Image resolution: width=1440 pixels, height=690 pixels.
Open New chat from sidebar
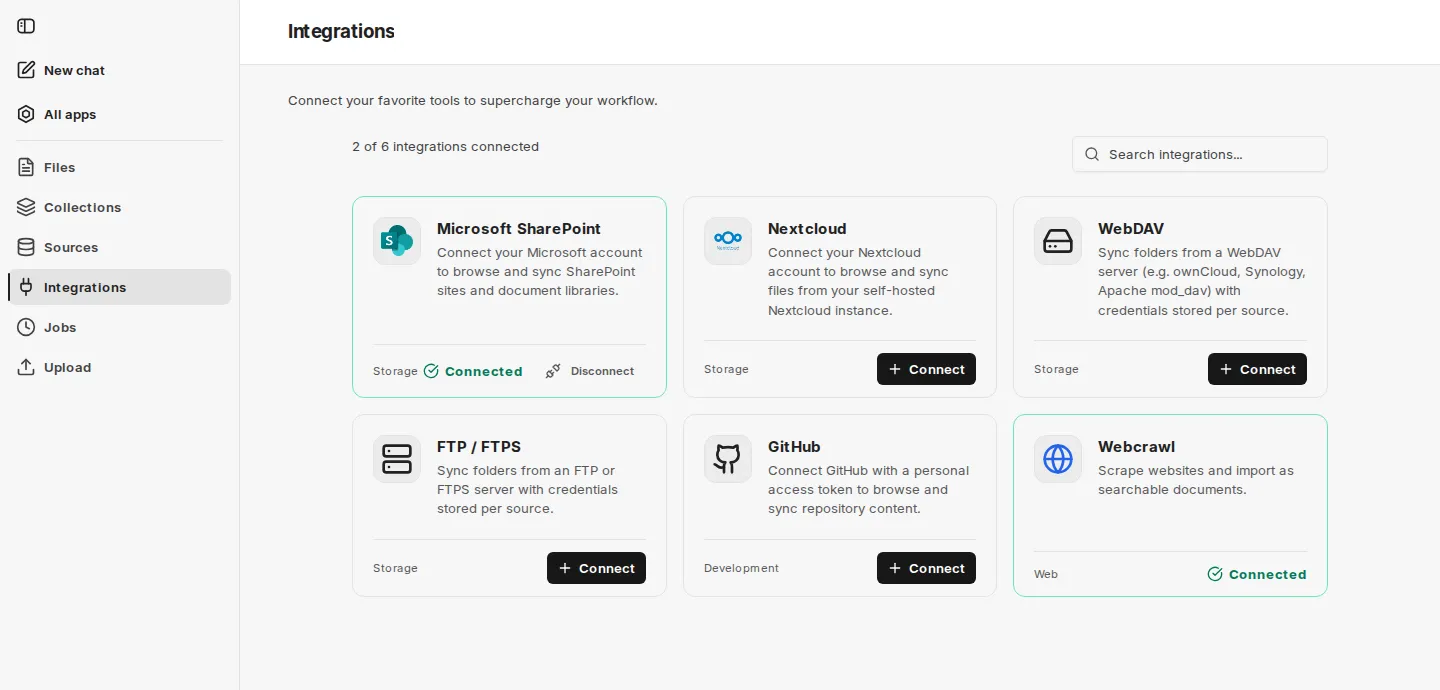119,70
